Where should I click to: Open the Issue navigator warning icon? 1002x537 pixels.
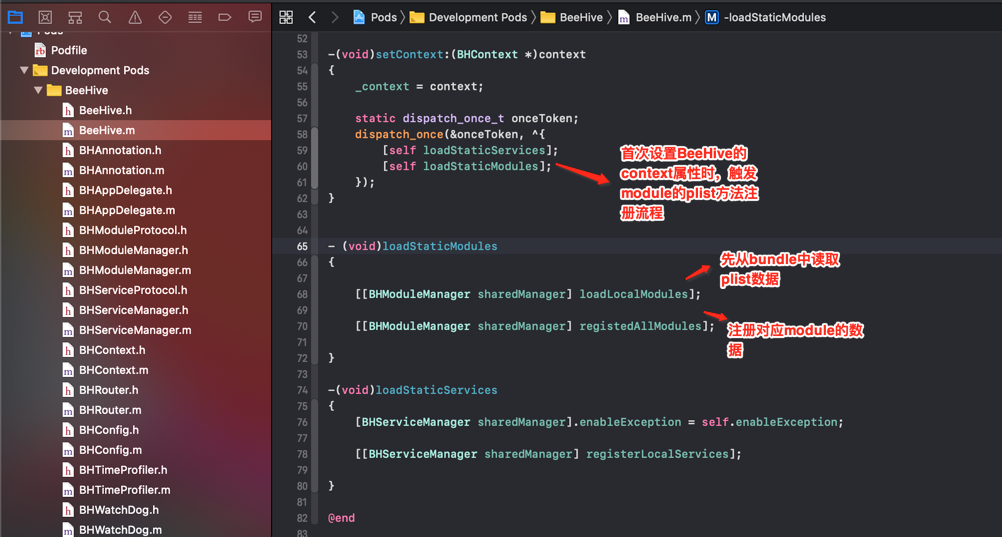click(x=135, y=17)
